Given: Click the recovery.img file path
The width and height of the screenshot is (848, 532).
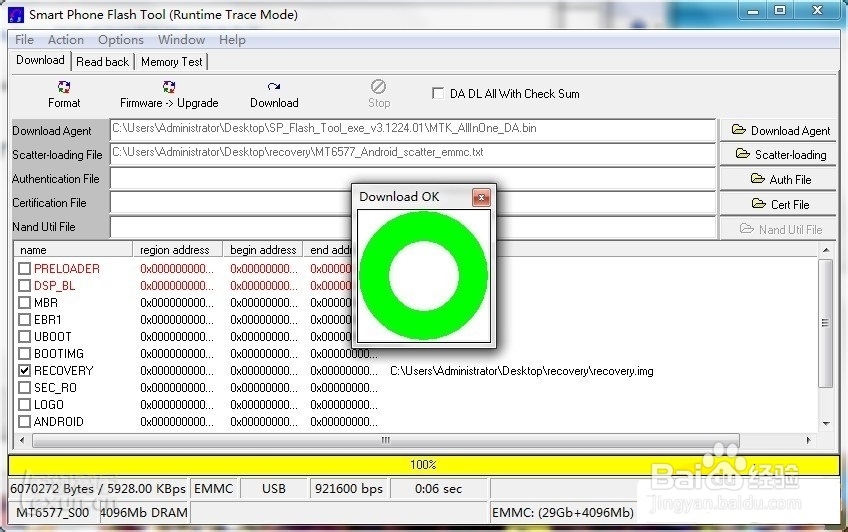Looking at the screenshot, I should 521,371.
